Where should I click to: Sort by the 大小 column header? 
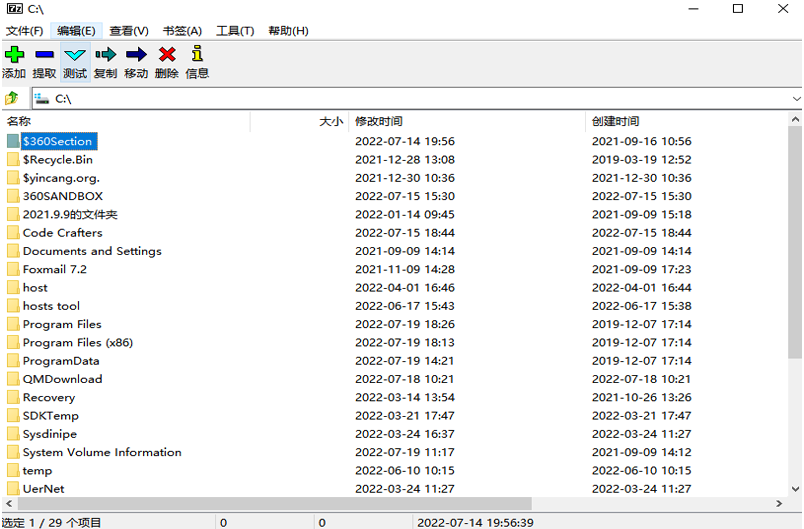click(x=299, y=121)
